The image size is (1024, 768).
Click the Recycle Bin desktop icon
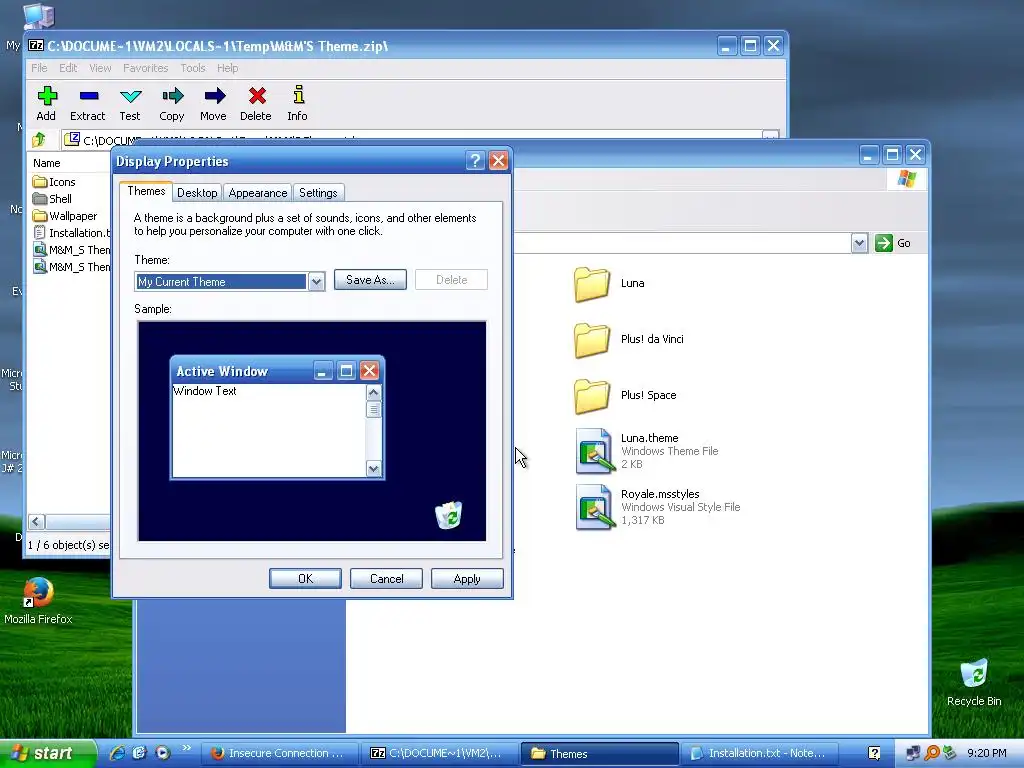click(x=974, y=682)
